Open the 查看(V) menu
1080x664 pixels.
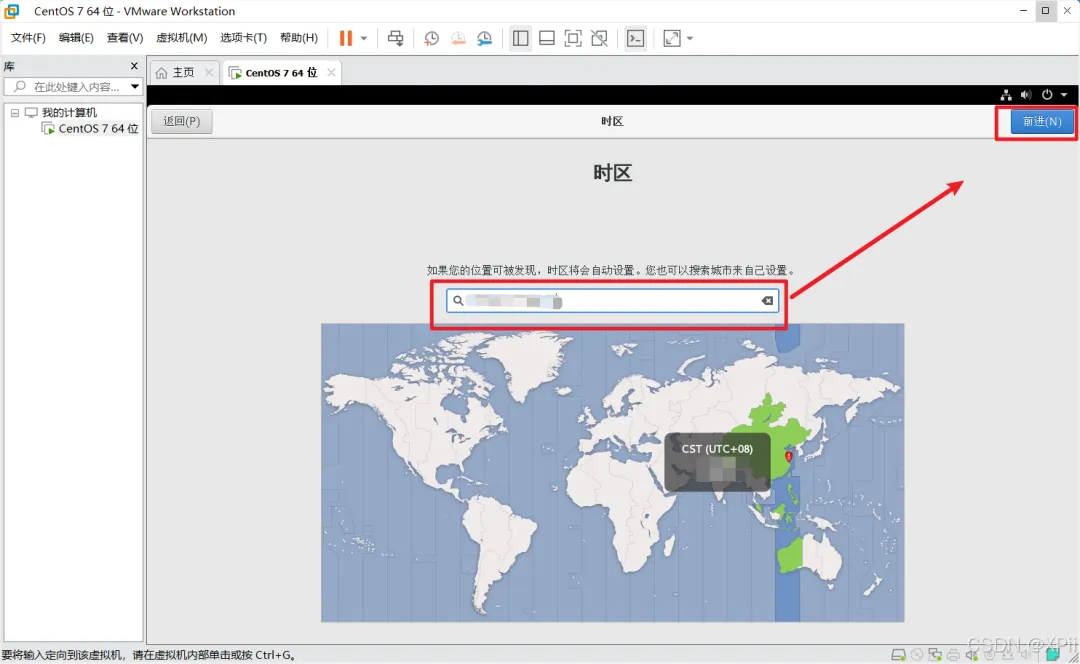125,38
